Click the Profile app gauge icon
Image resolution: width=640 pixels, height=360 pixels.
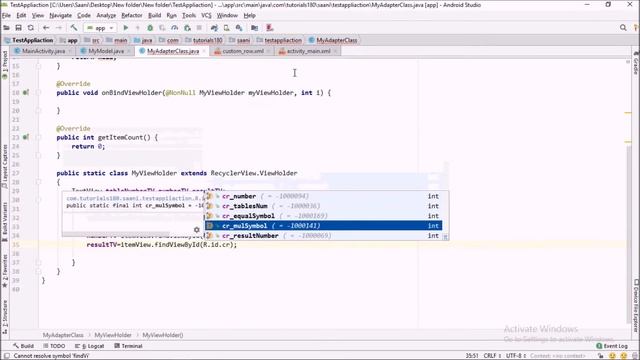pos(174,28)
